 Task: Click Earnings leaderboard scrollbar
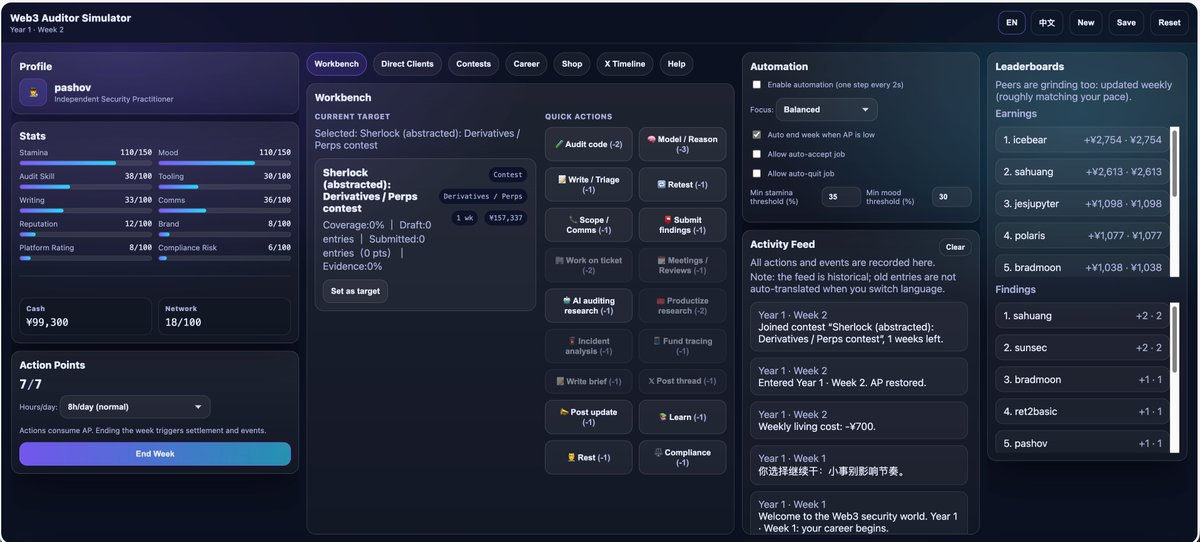[x=1175, y=200]
